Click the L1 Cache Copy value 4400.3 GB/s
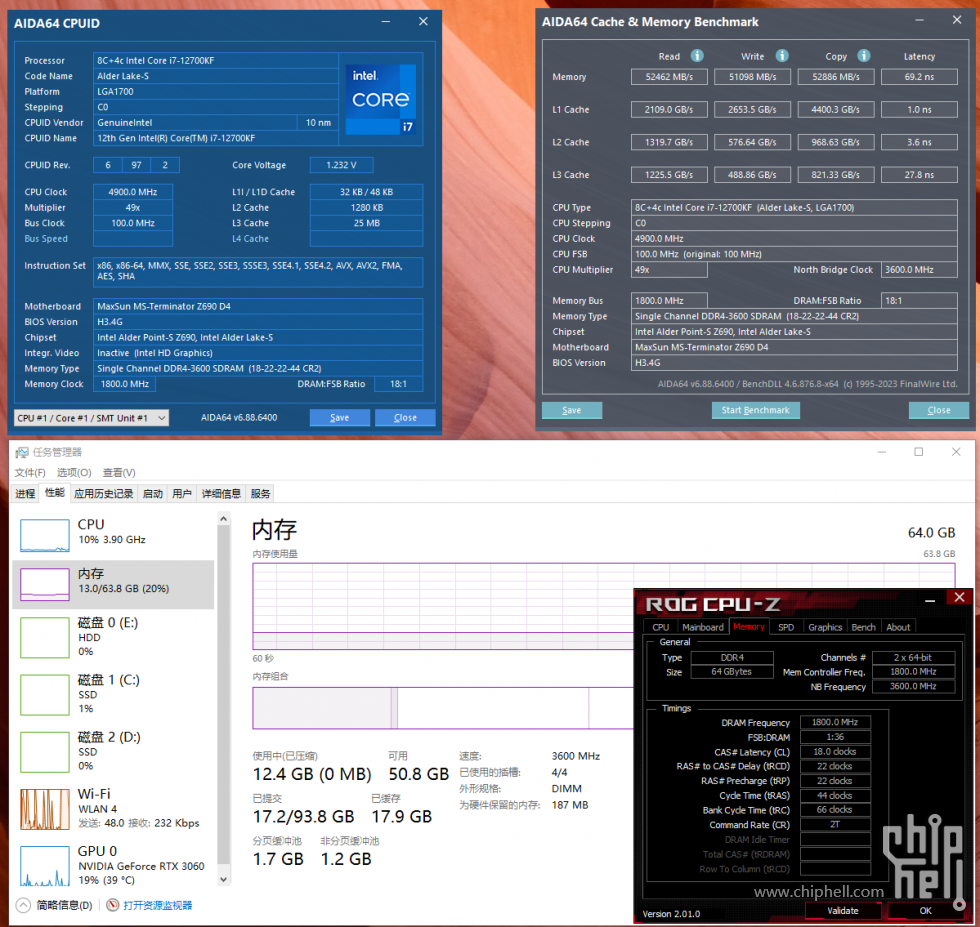Image resolution: width=980 pixels, height=927 pixels. coord(836,109)
